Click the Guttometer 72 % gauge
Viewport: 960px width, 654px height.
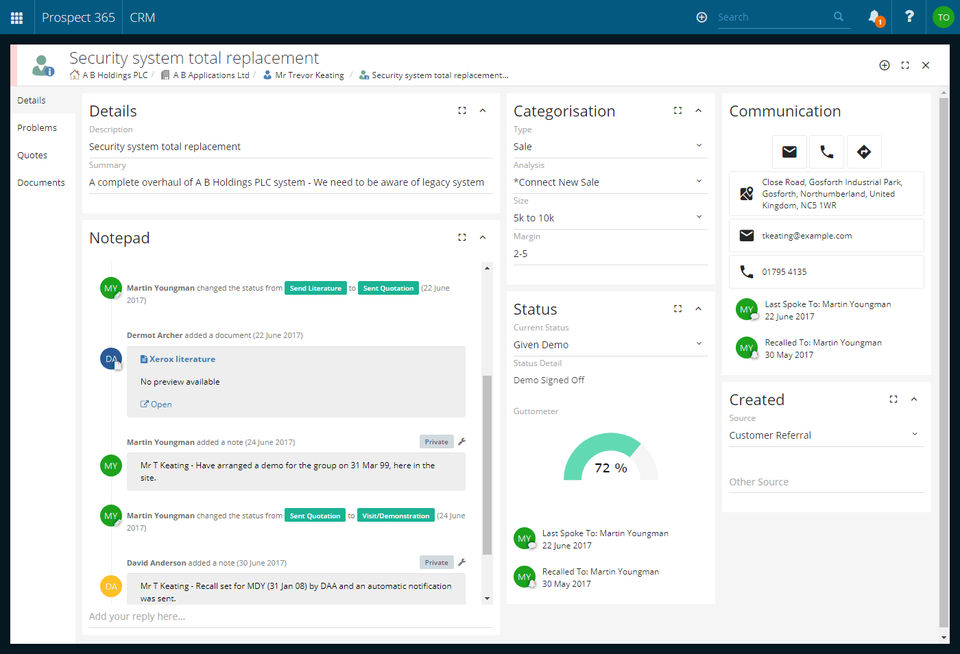click(610, 457)
